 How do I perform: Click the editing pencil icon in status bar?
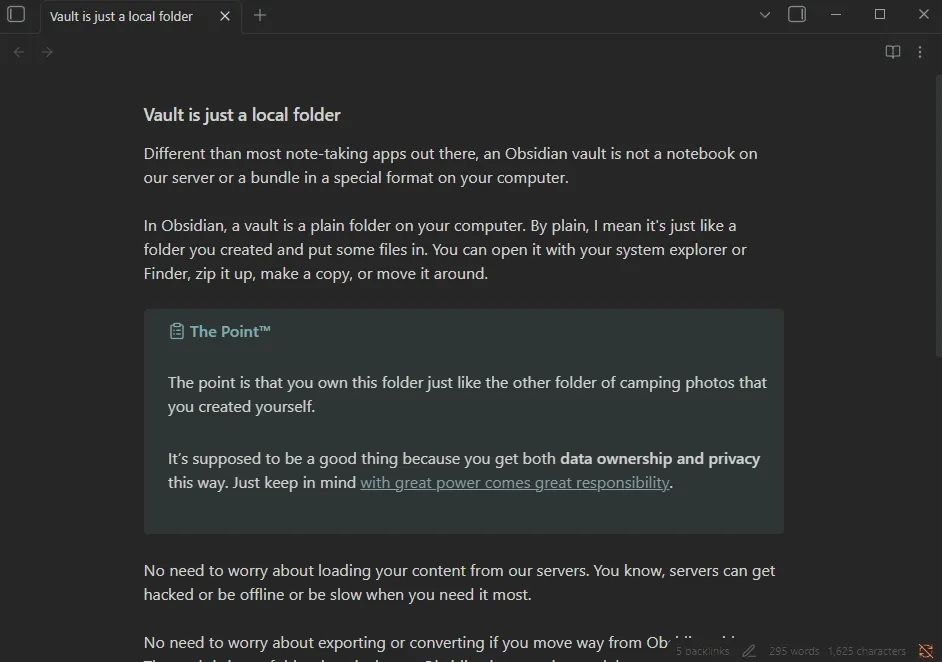point(748,650)
